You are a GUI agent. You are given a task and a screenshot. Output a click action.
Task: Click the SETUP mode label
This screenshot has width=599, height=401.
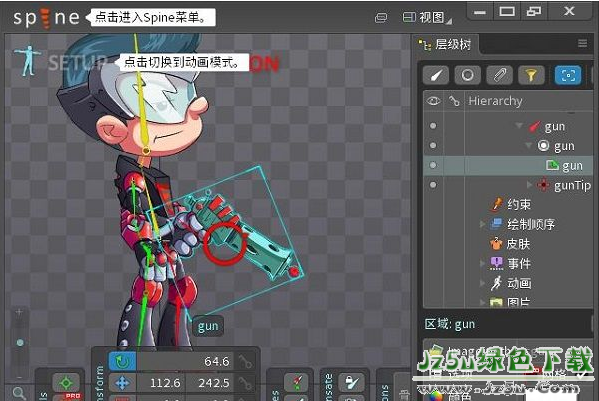77,62
